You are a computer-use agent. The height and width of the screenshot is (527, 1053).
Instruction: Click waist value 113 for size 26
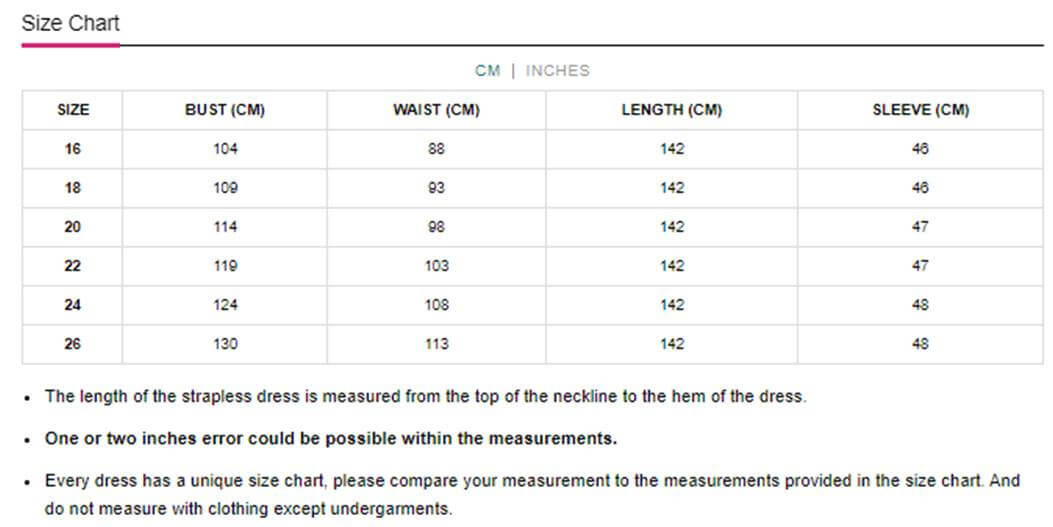coord(436,344)
